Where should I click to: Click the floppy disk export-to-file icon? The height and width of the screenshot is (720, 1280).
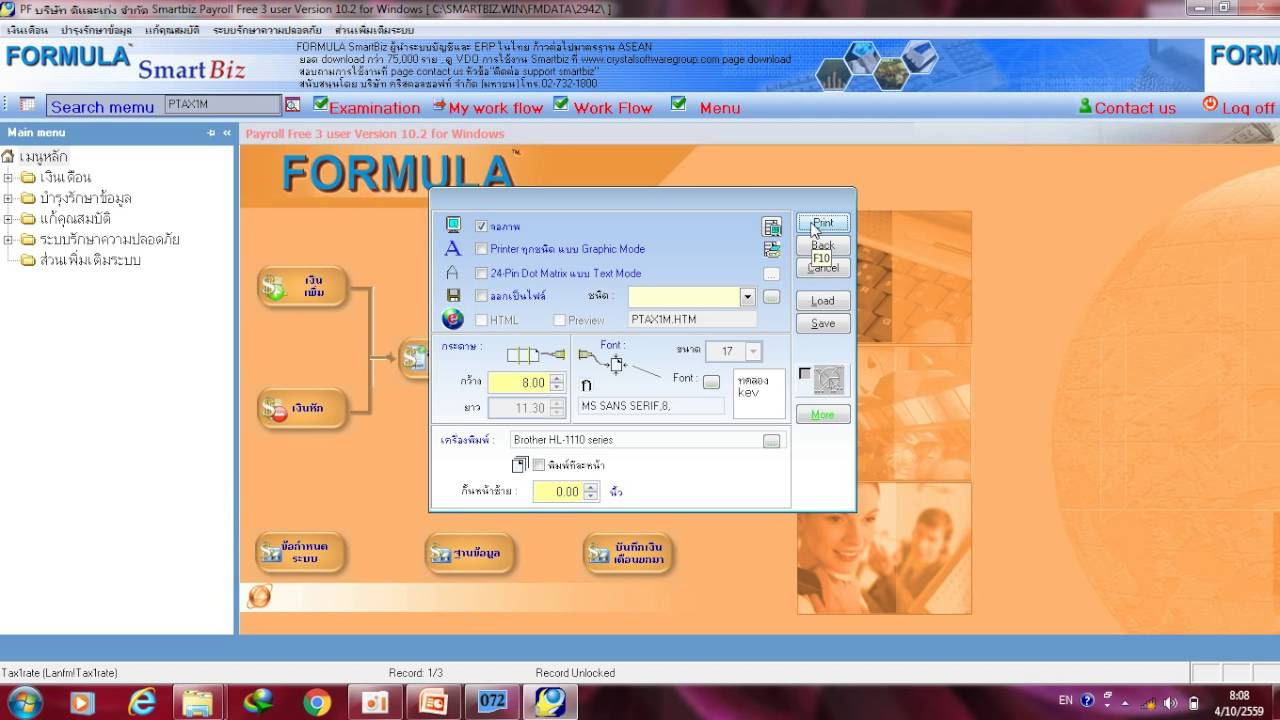tap(453, 296)
